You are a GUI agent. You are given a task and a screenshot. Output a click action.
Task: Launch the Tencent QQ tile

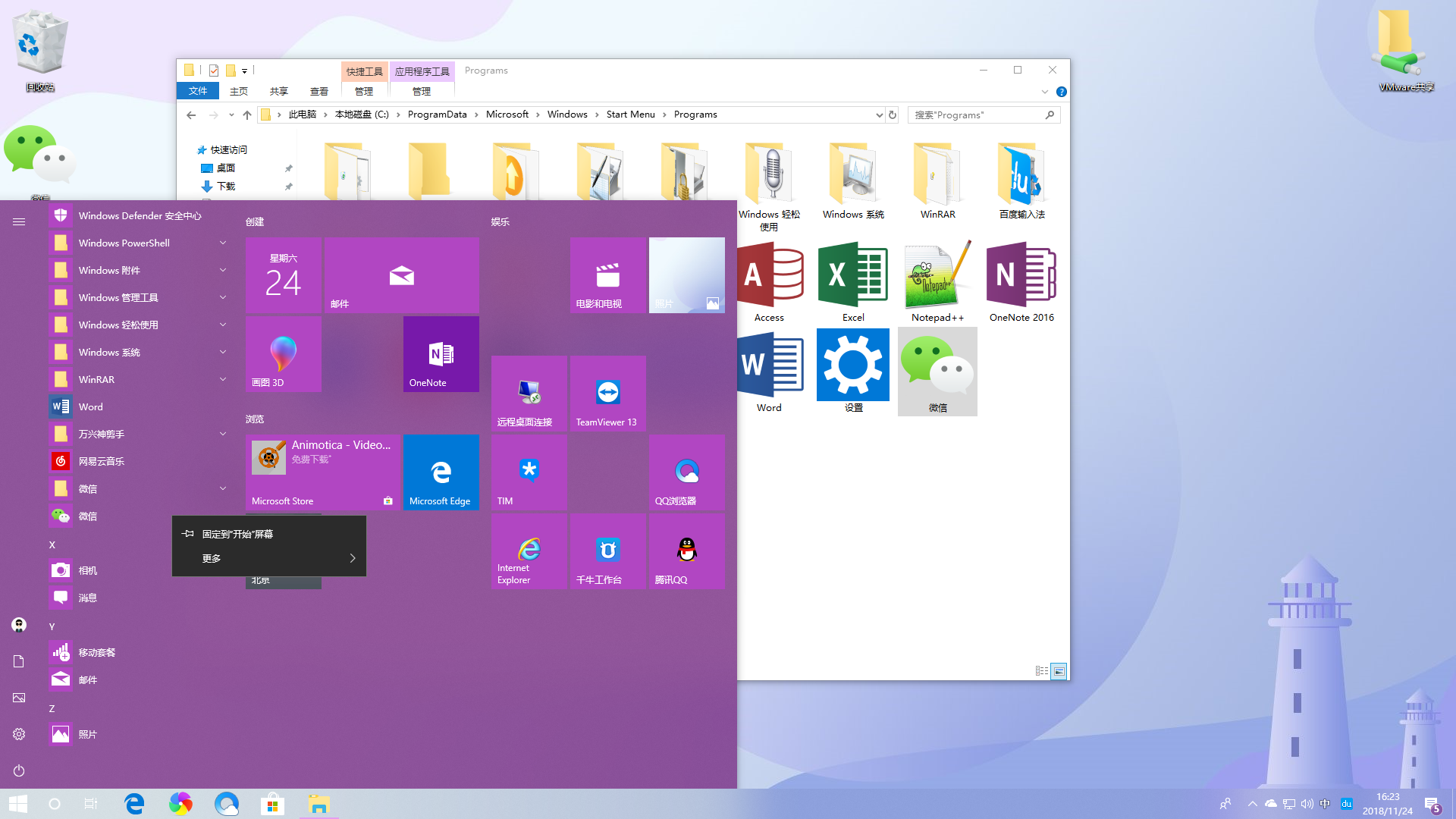pyautogui.click(x=686, y=551)
